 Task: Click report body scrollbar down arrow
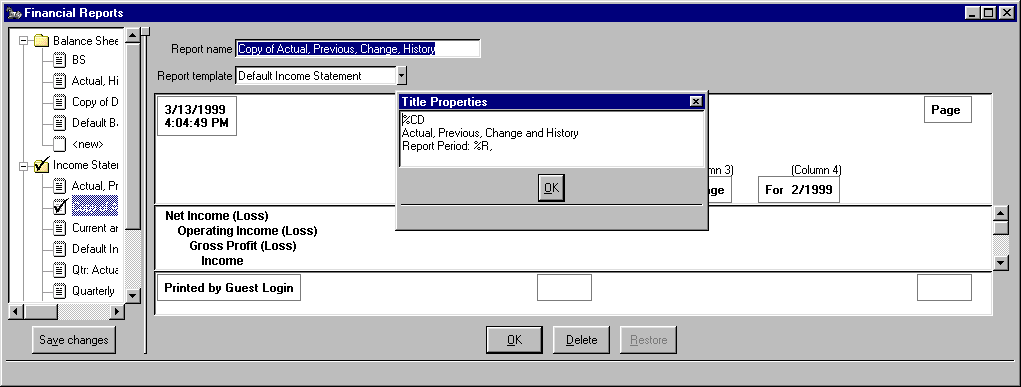[1001, 263]
